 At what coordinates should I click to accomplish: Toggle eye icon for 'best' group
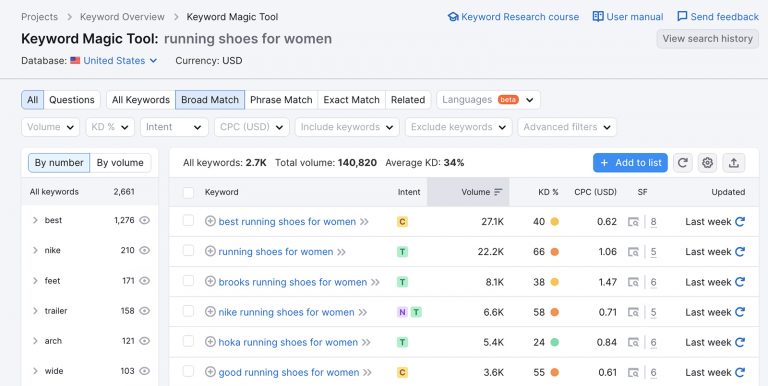coord(144,220)
